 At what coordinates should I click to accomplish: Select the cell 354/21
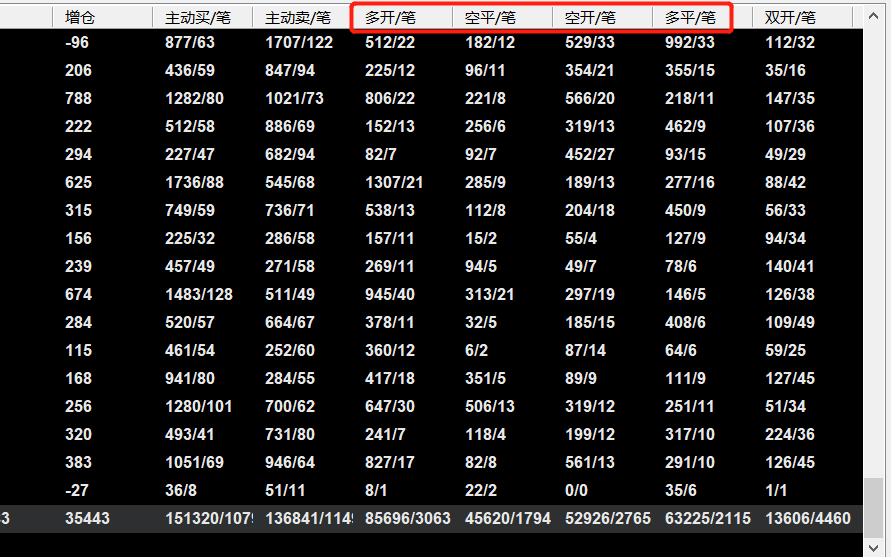590,70
